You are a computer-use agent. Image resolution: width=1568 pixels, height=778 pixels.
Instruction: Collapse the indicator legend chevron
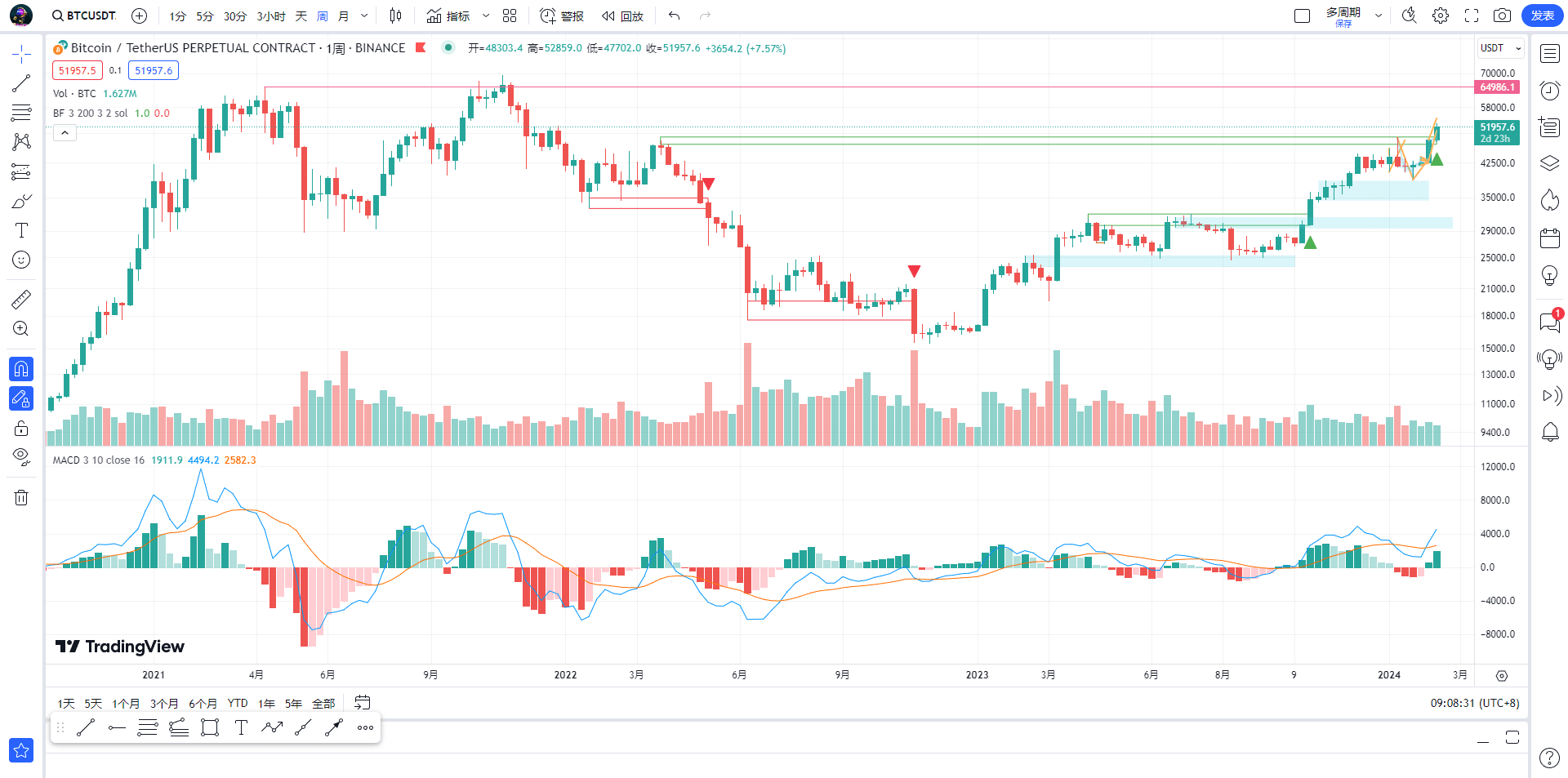point(65,133)
